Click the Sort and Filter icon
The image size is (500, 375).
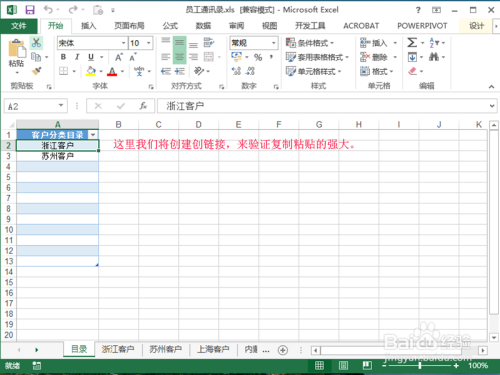pos(434,43)
